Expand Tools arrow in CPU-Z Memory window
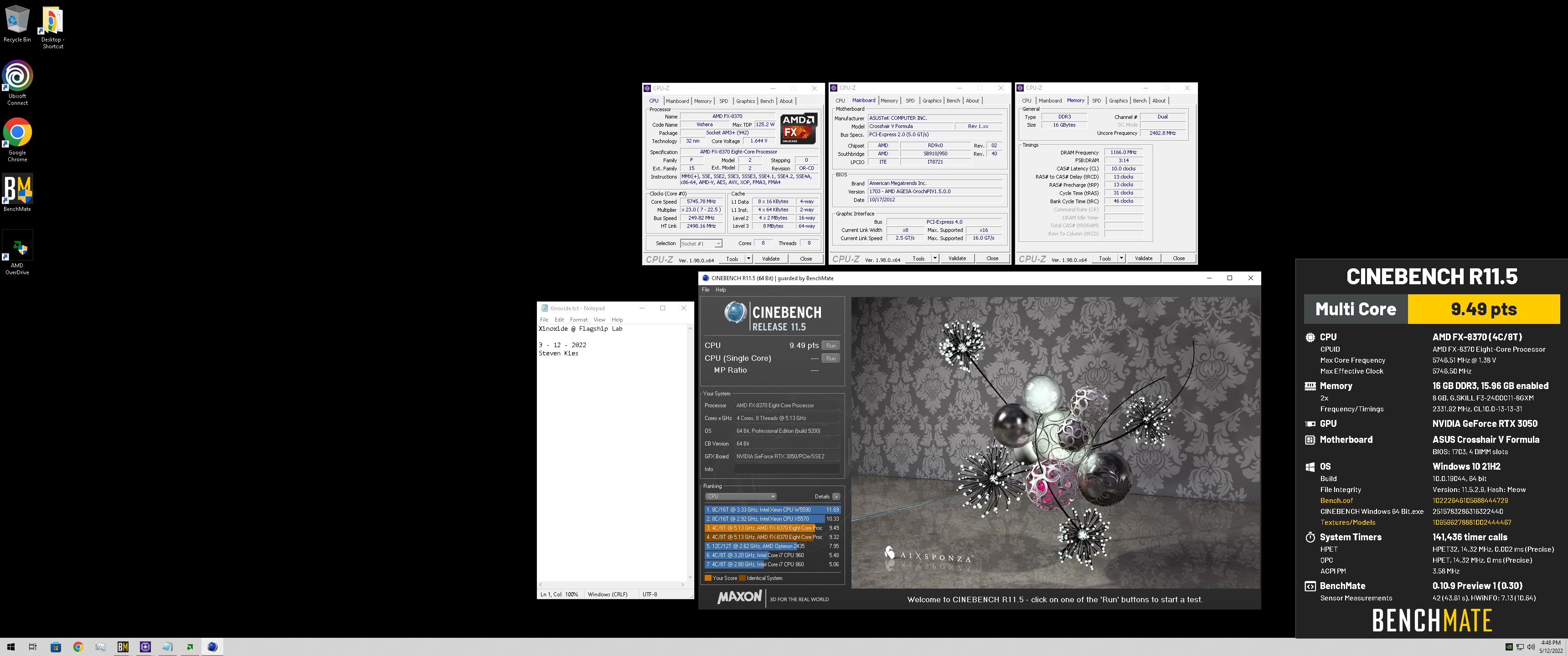This screenshot has height=656, width=1568. click(1121, 259)
